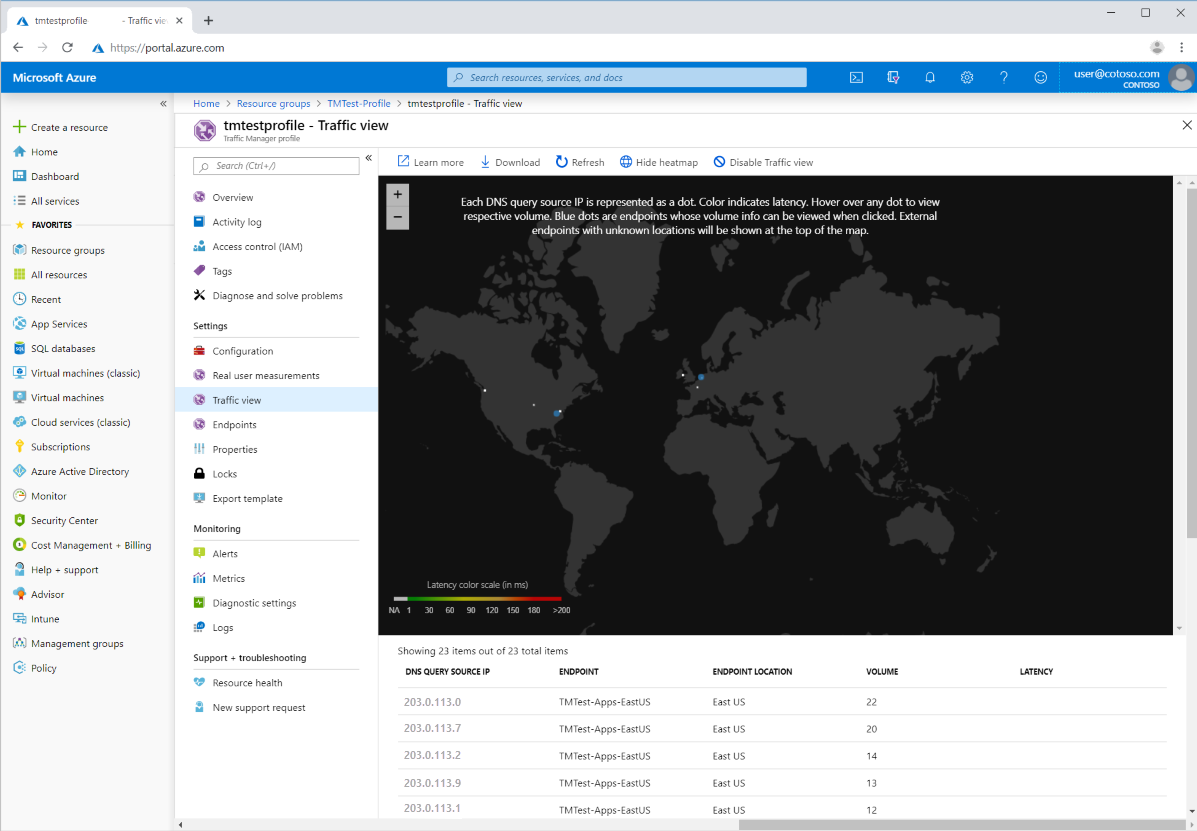Download the Traffic view report
Image resolution: width=1197 pixels, height=831 pixels.
(510, 161)
